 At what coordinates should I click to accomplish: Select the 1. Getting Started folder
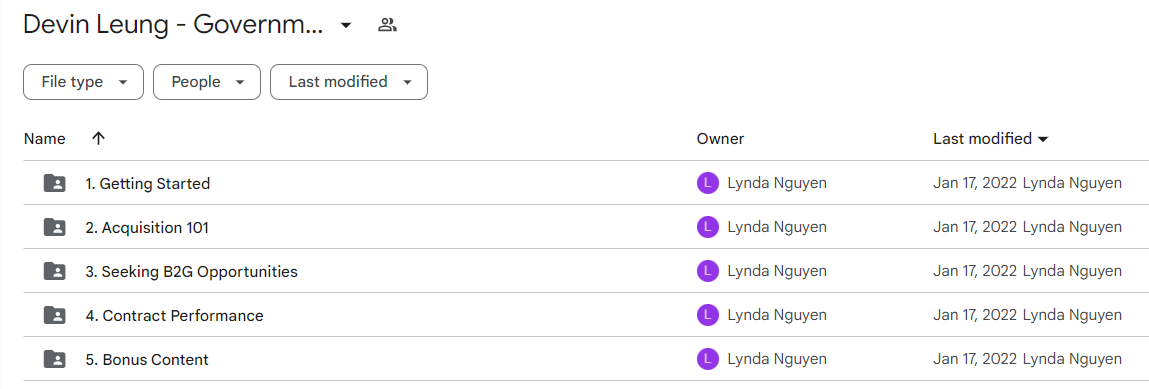148,184
